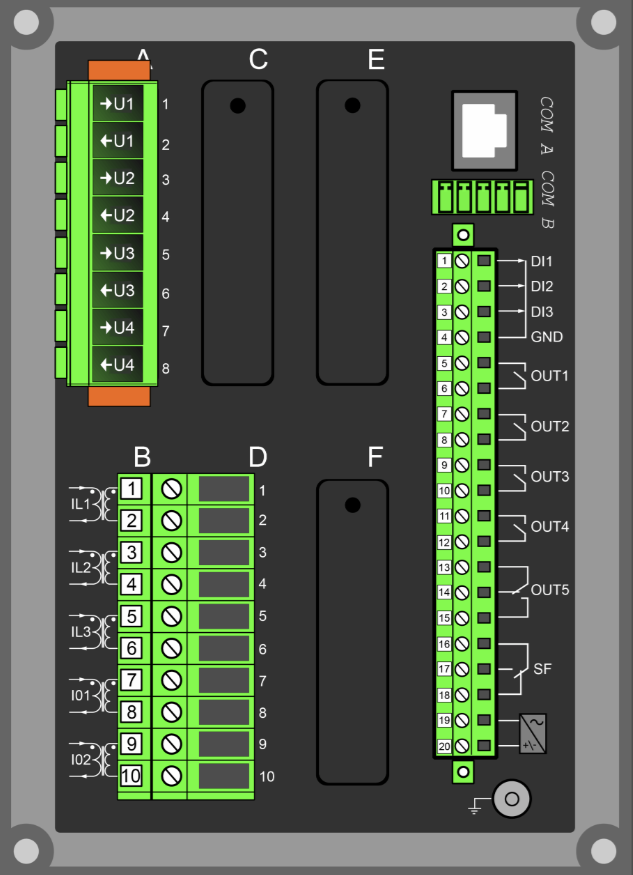Click the incoming U1 voltage terminal
633x875 pixels.
click(x=118, y=103)
